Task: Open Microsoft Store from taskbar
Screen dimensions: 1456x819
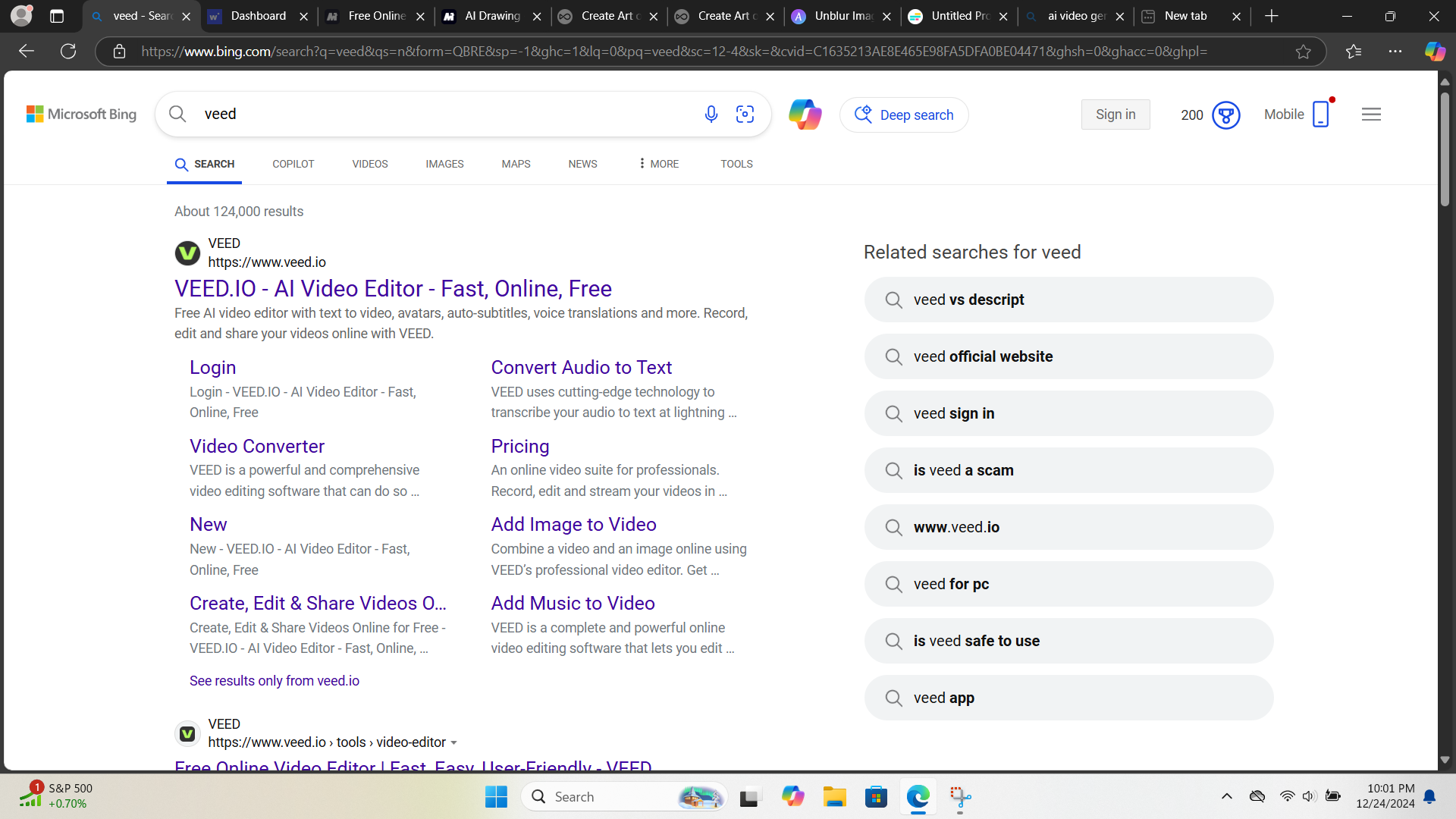Action: point(876,797)
